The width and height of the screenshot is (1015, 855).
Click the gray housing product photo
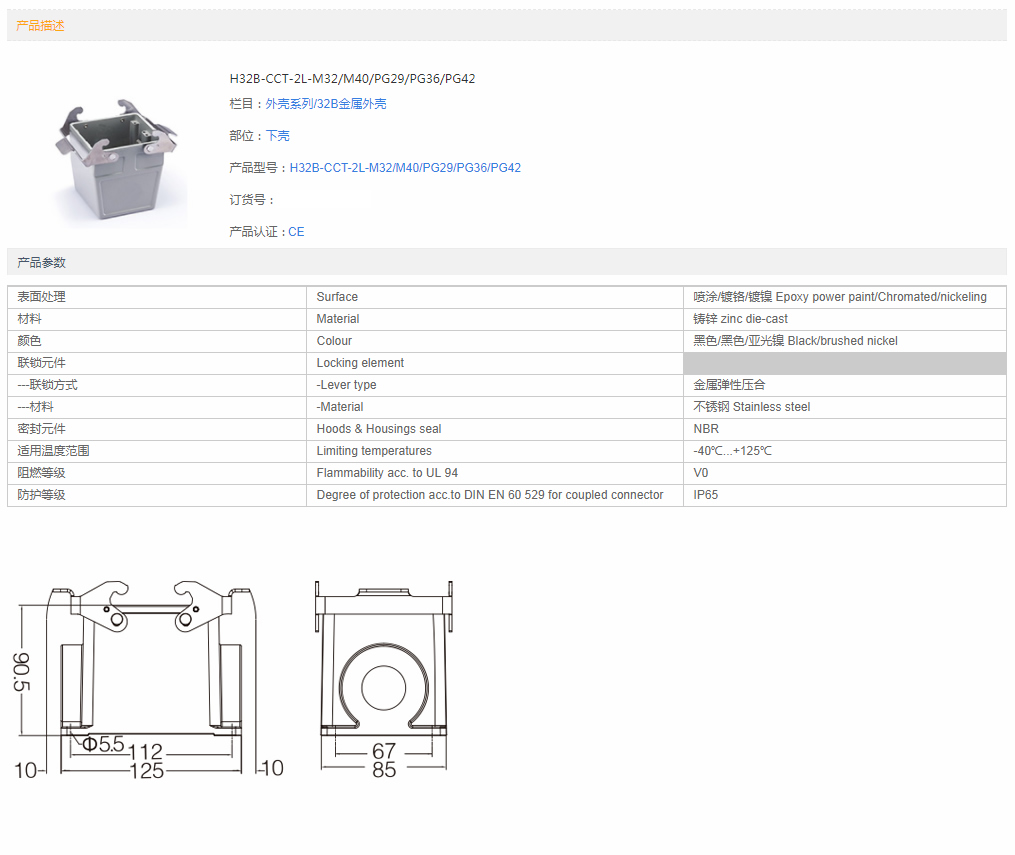[x=120, y=160]
